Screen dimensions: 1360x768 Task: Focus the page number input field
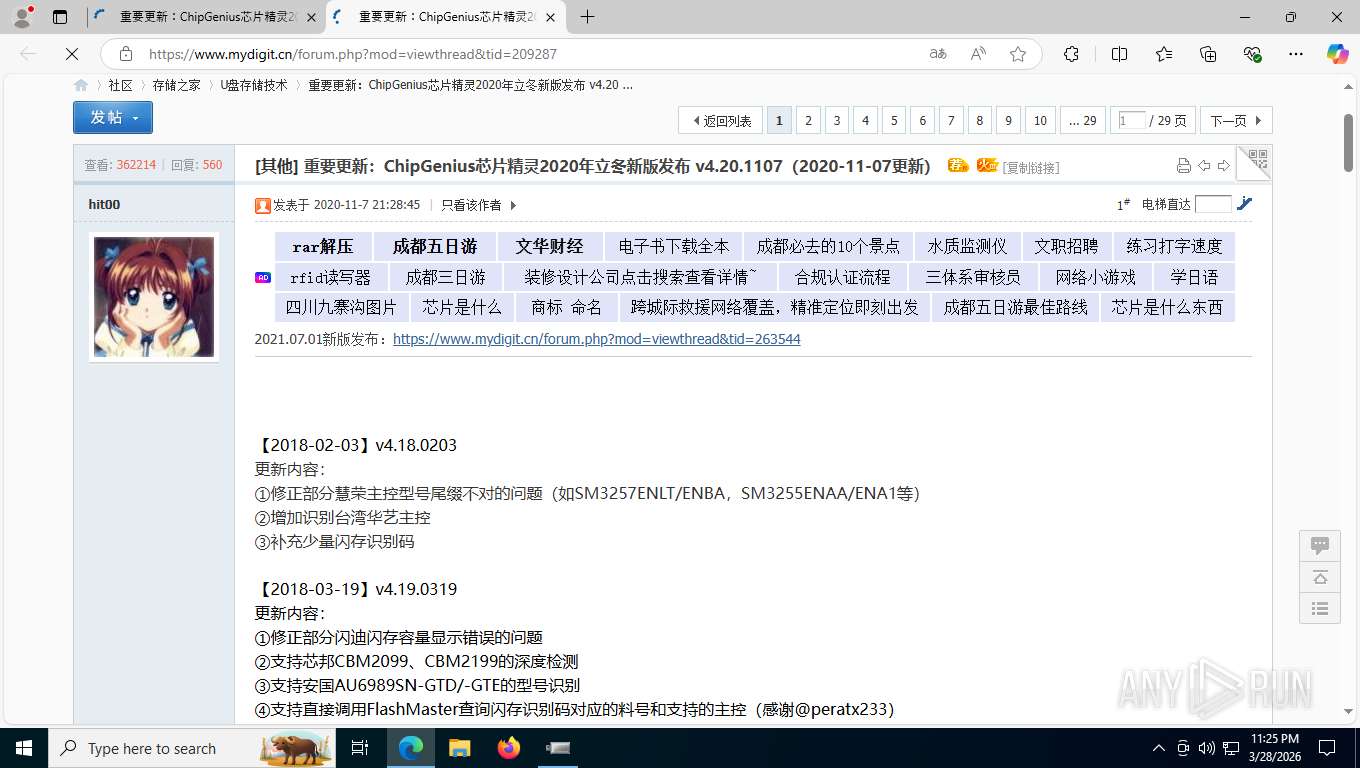pyautogui.click(x=1132, y=120)
